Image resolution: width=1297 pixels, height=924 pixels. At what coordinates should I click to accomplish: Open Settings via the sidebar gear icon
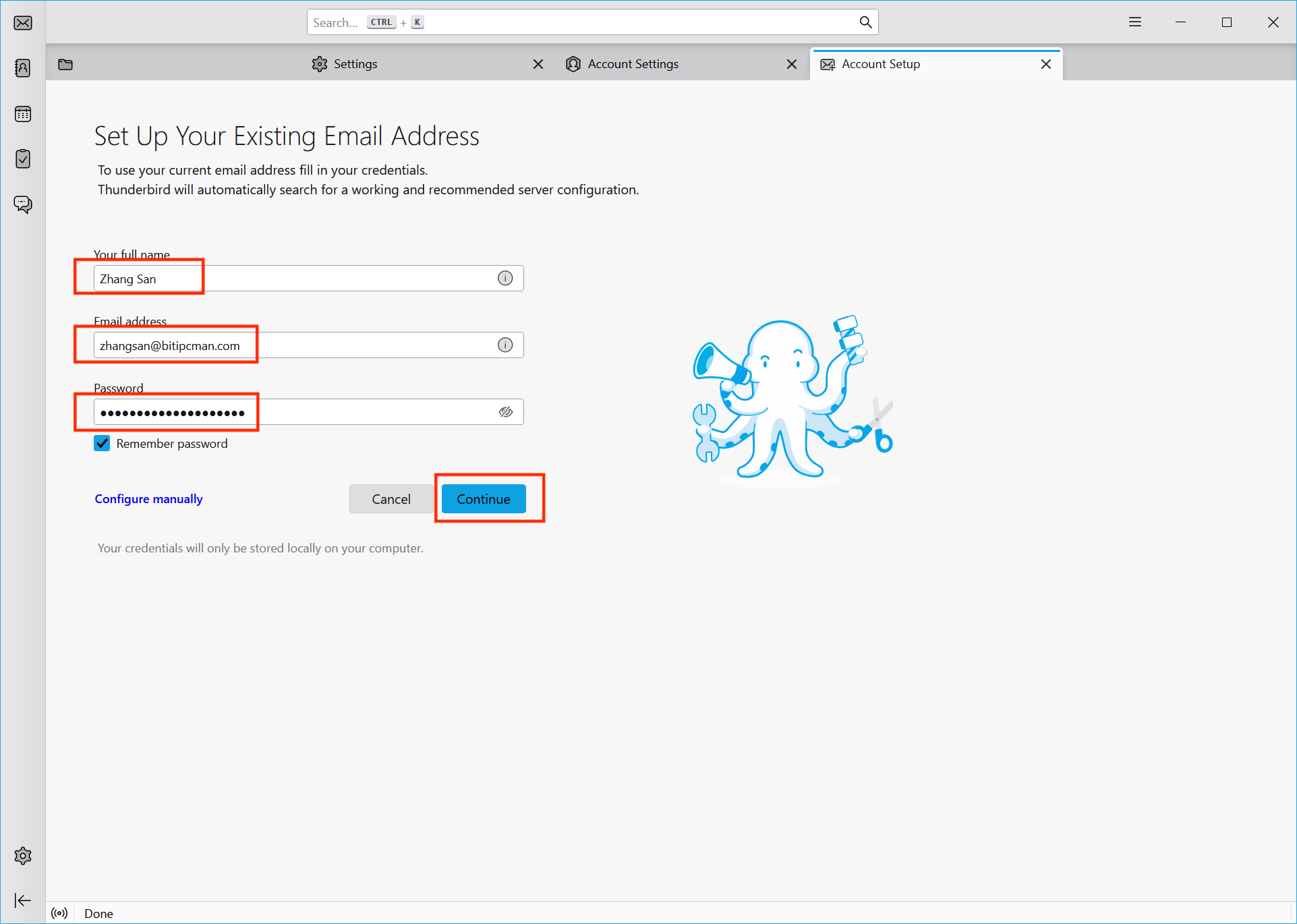pyautogui.click(x=23, y=856)
